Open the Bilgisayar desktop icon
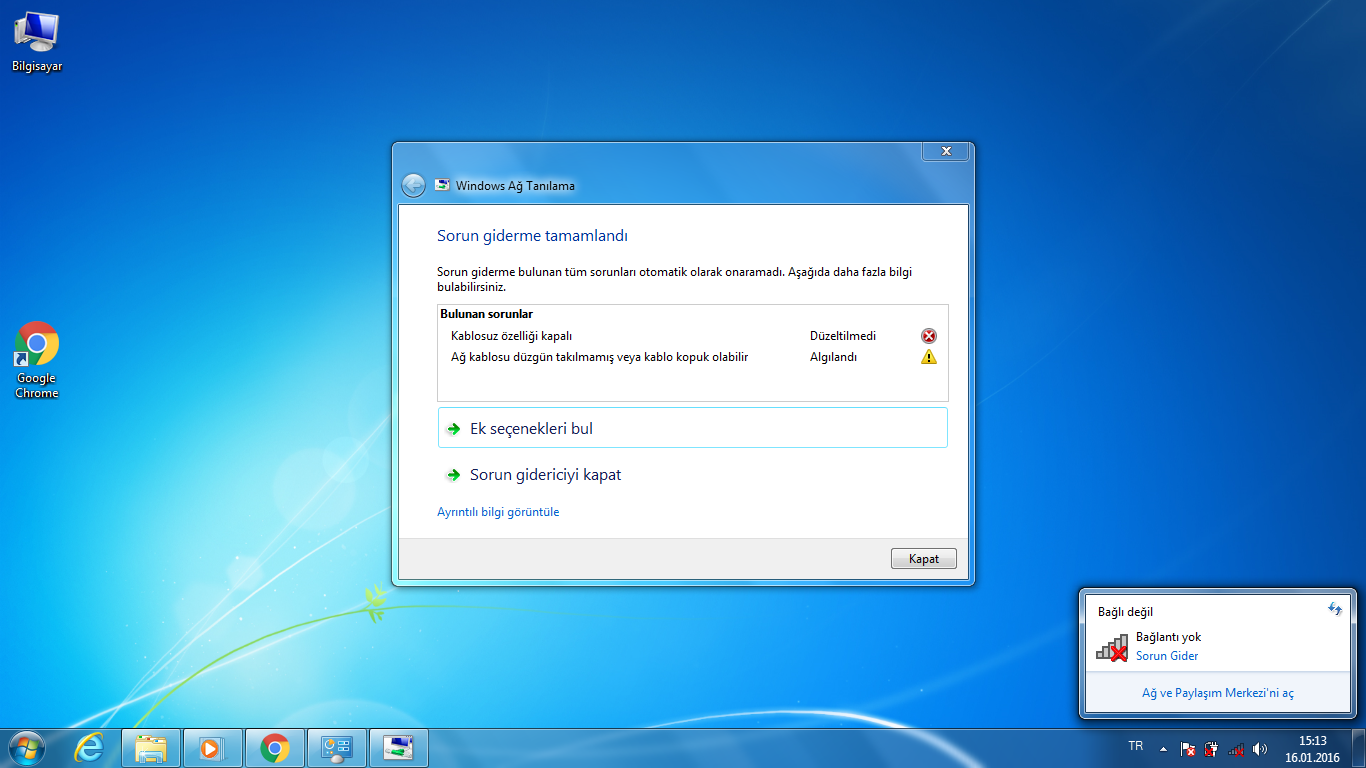 tap(37, 42)
